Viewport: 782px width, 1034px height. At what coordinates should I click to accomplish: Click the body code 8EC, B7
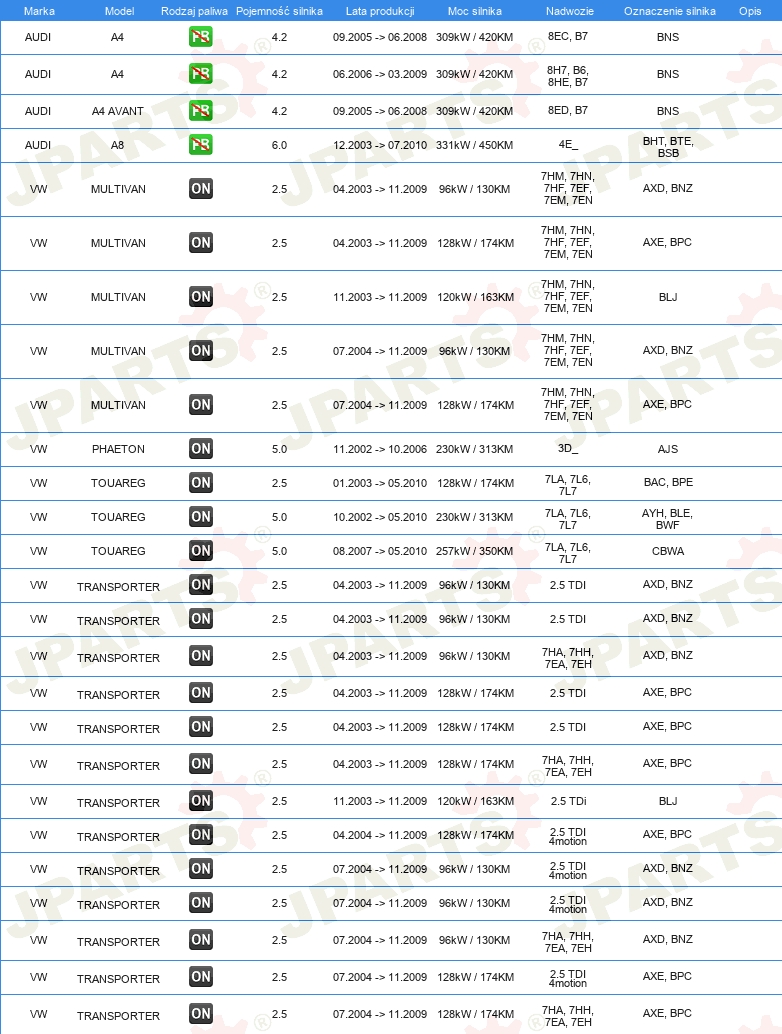tap(568, 36)
